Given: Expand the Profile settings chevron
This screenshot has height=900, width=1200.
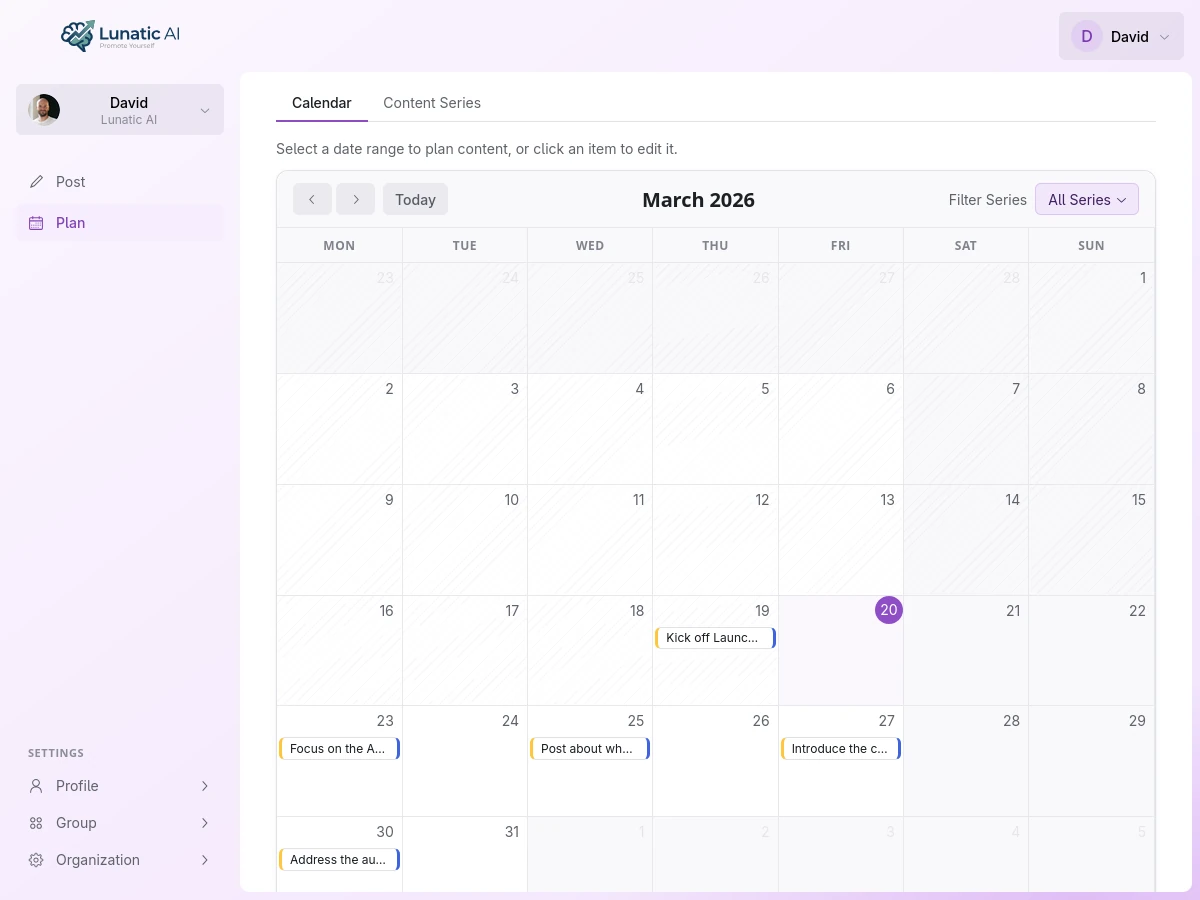Looking at the screenshot, I should pos(205,786).
